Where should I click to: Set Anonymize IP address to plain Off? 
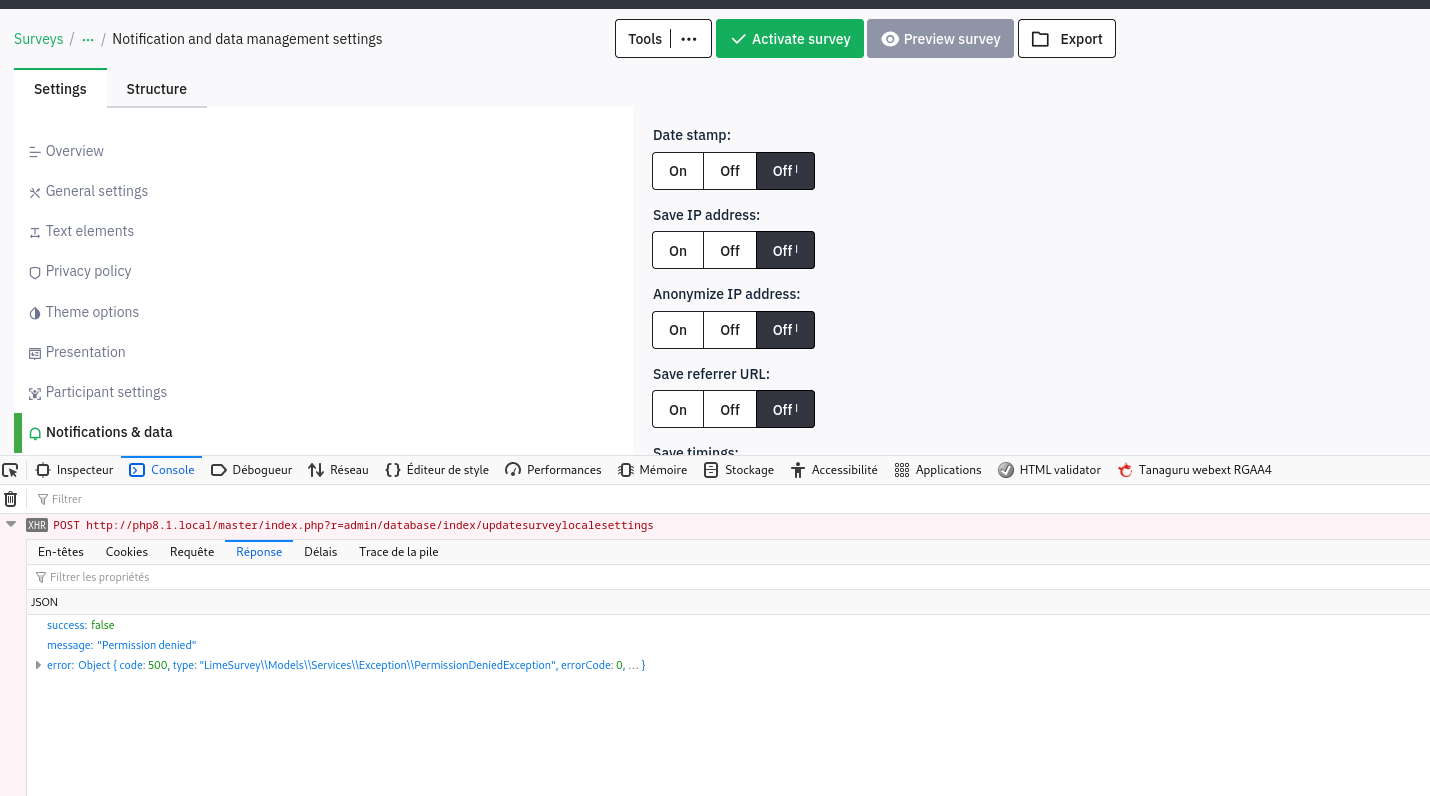point(730,330)
